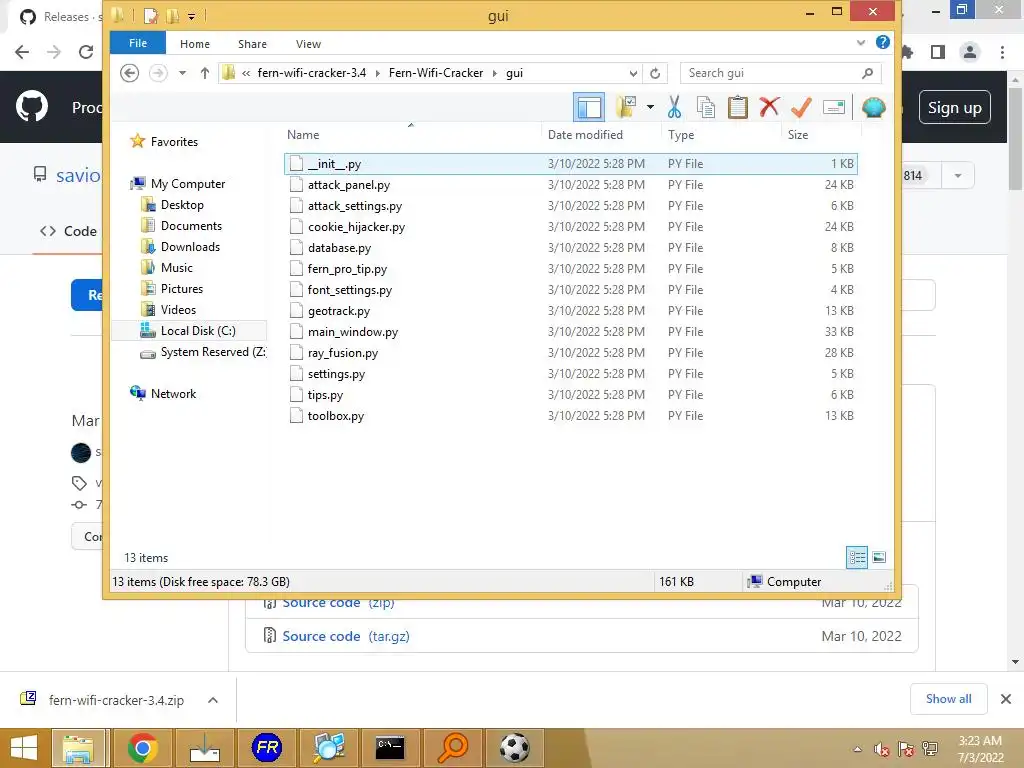Screen dimensions: 1024x768
Task: Sort files by Name column header
Action: [303, 135]
